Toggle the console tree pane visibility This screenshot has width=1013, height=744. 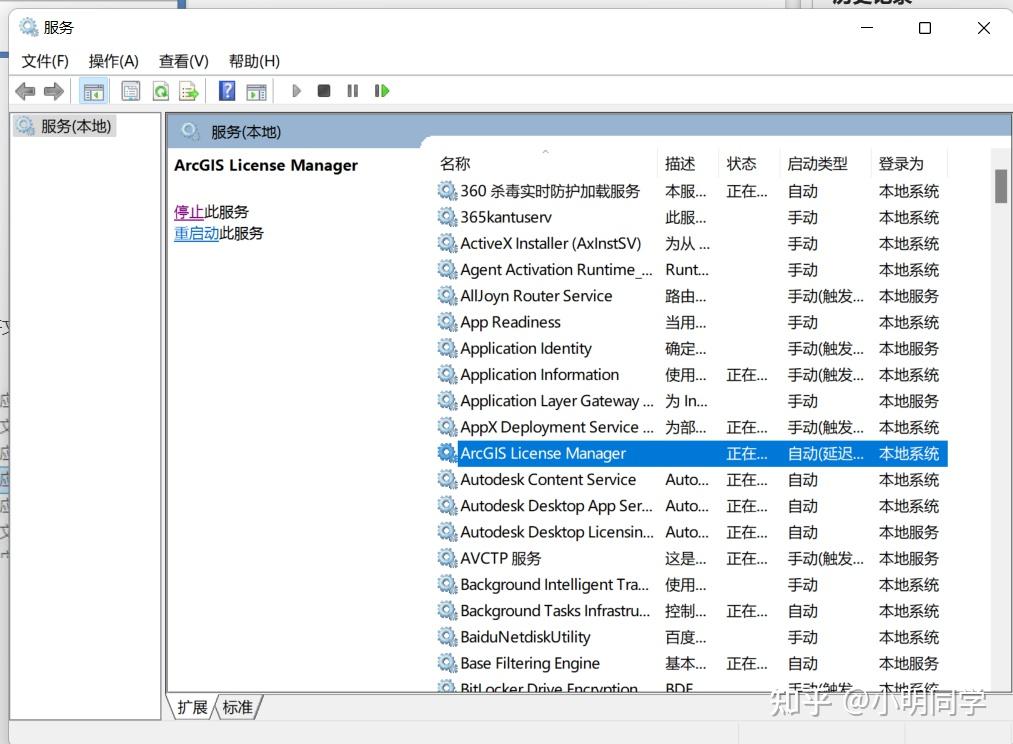[93, 90]
